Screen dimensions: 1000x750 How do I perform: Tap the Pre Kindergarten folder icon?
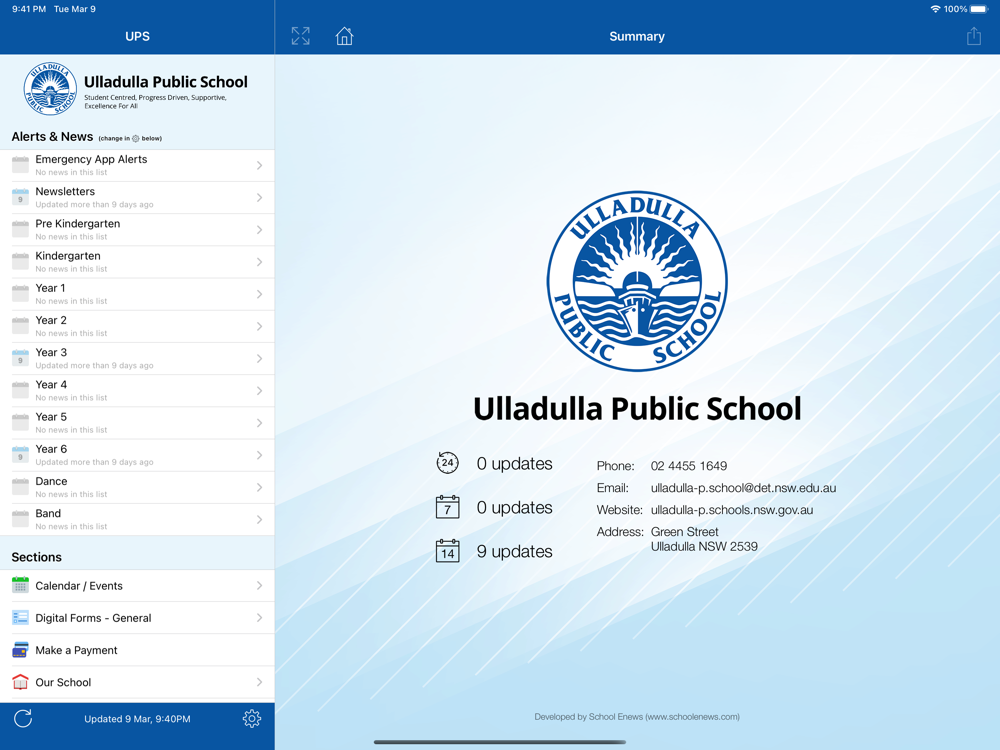pyautogui.click(x=20, y=230)
